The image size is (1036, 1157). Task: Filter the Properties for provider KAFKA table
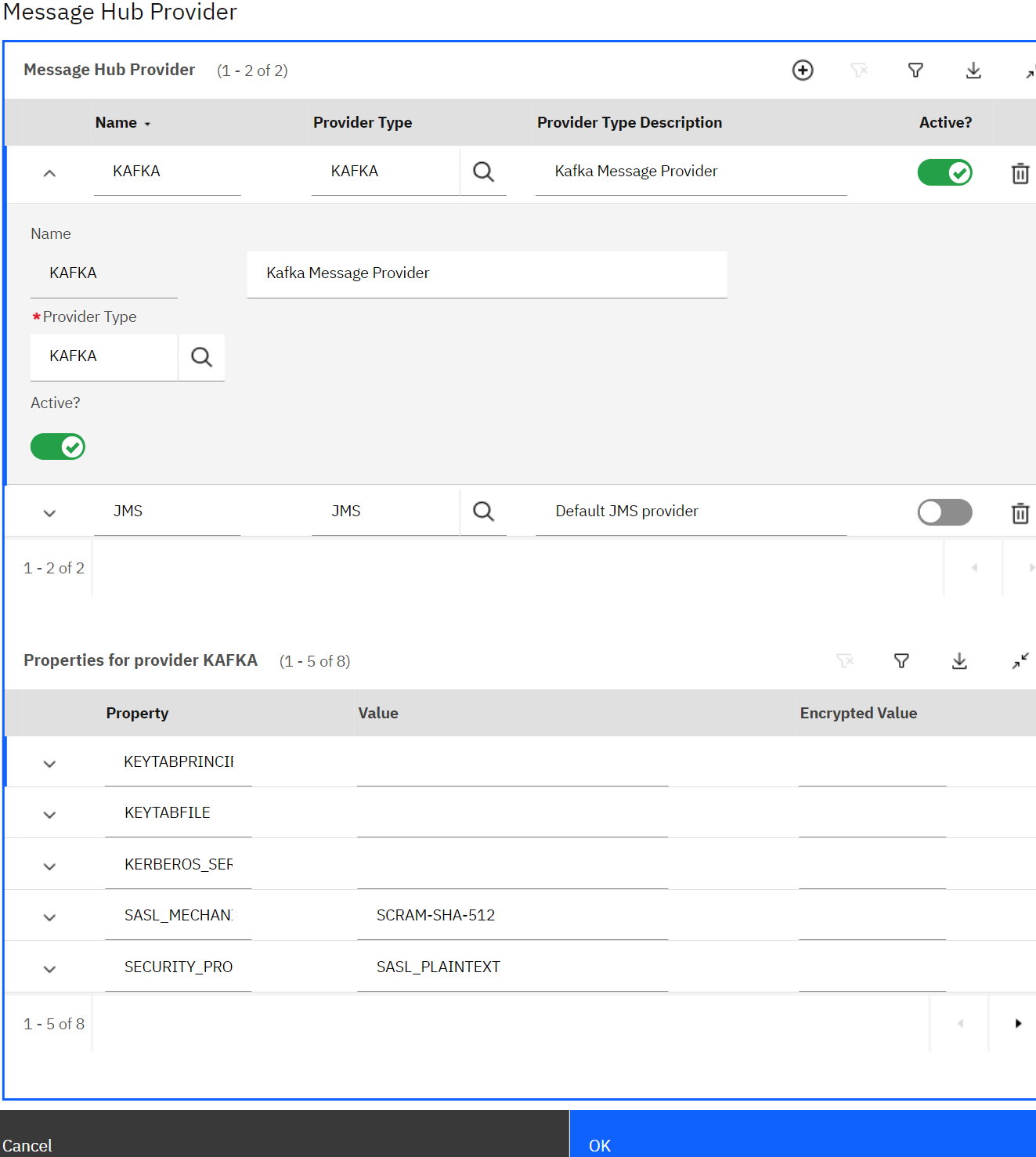click(x=901, y=661)
